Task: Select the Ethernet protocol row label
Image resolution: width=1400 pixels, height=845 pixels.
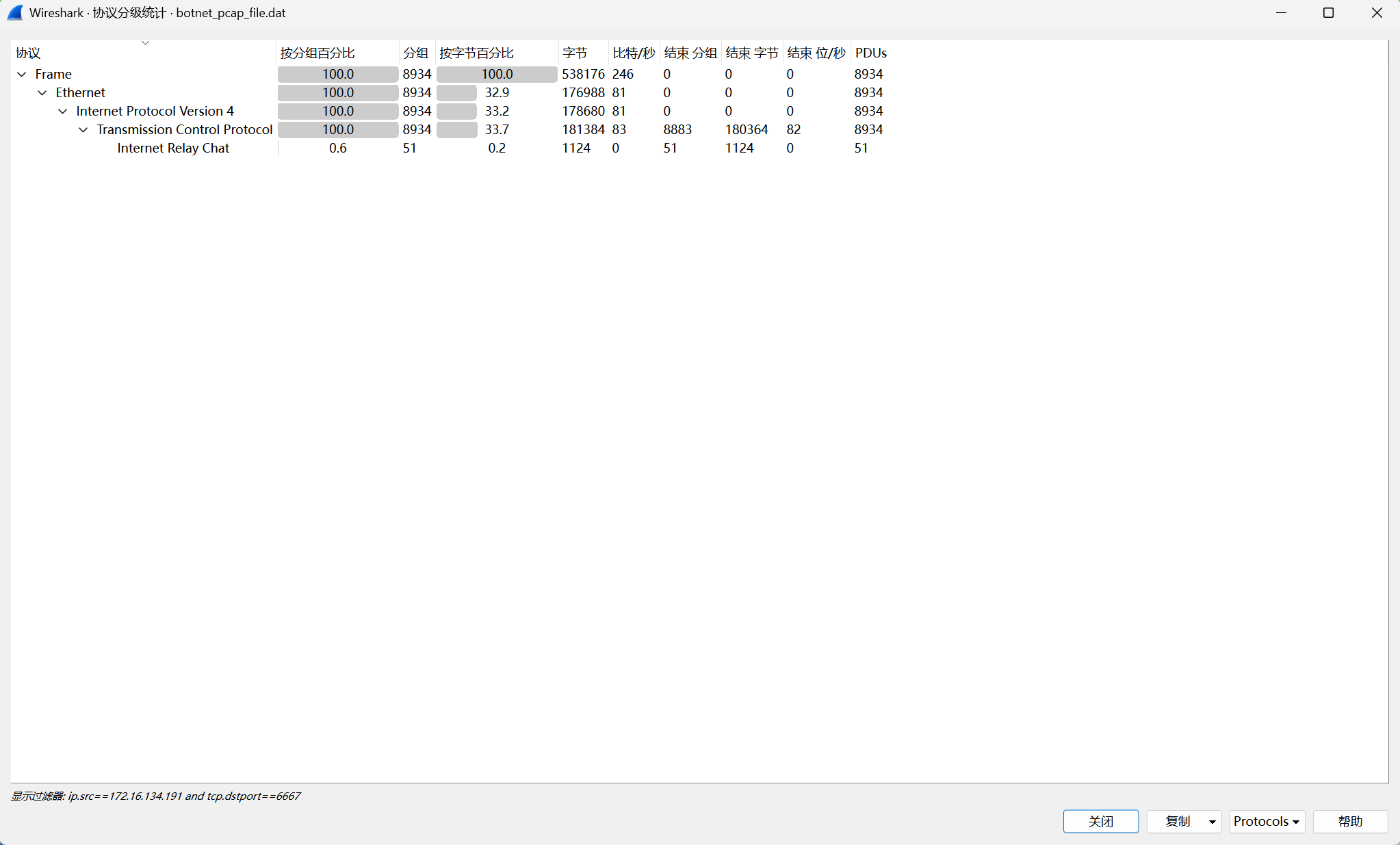Action: [81, 92]
